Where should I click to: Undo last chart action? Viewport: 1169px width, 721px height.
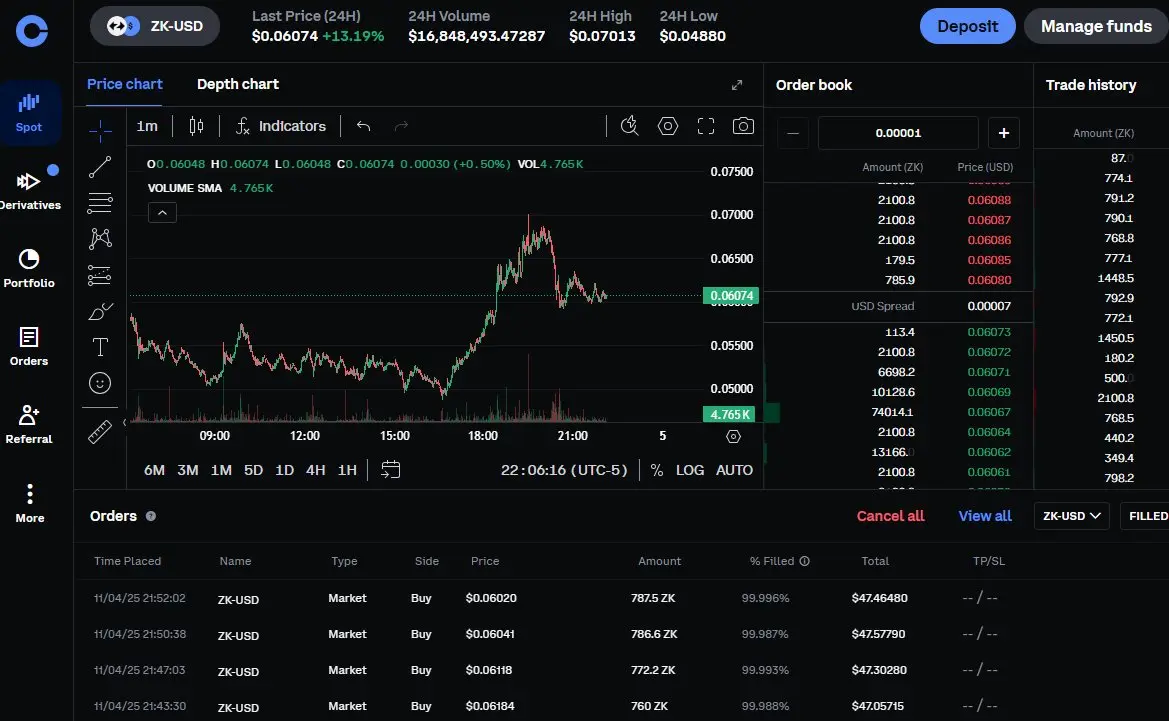(x=363, y=126)
